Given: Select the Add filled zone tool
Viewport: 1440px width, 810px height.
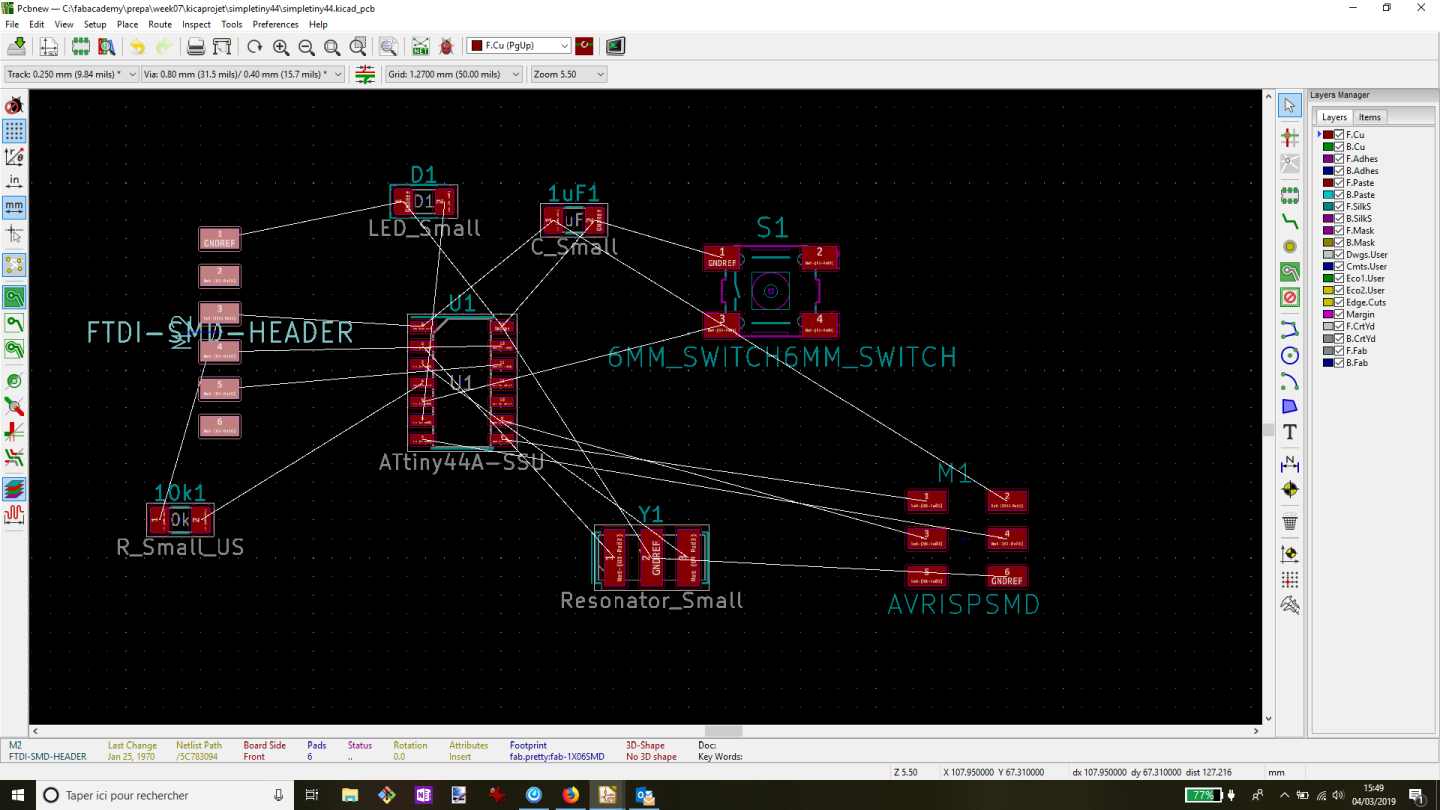Looking at the screenshot, I should pos(1290,272).
